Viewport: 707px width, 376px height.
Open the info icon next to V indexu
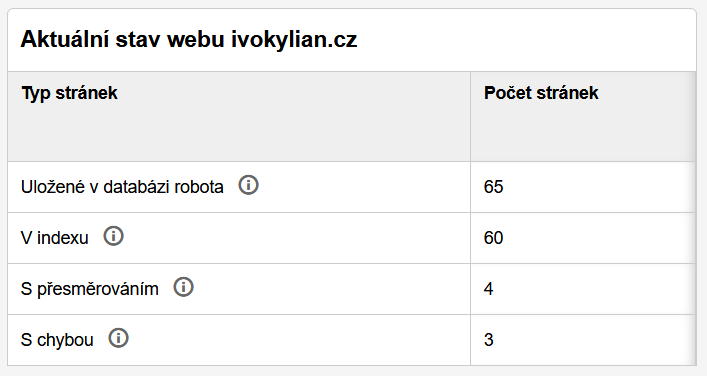[x=114, y=236]
